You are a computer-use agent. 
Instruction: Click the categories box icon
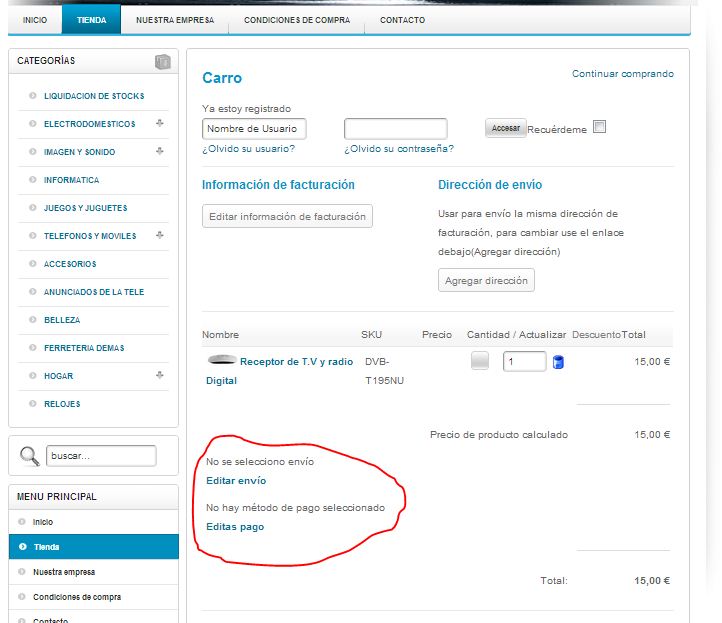click(163, 61)
